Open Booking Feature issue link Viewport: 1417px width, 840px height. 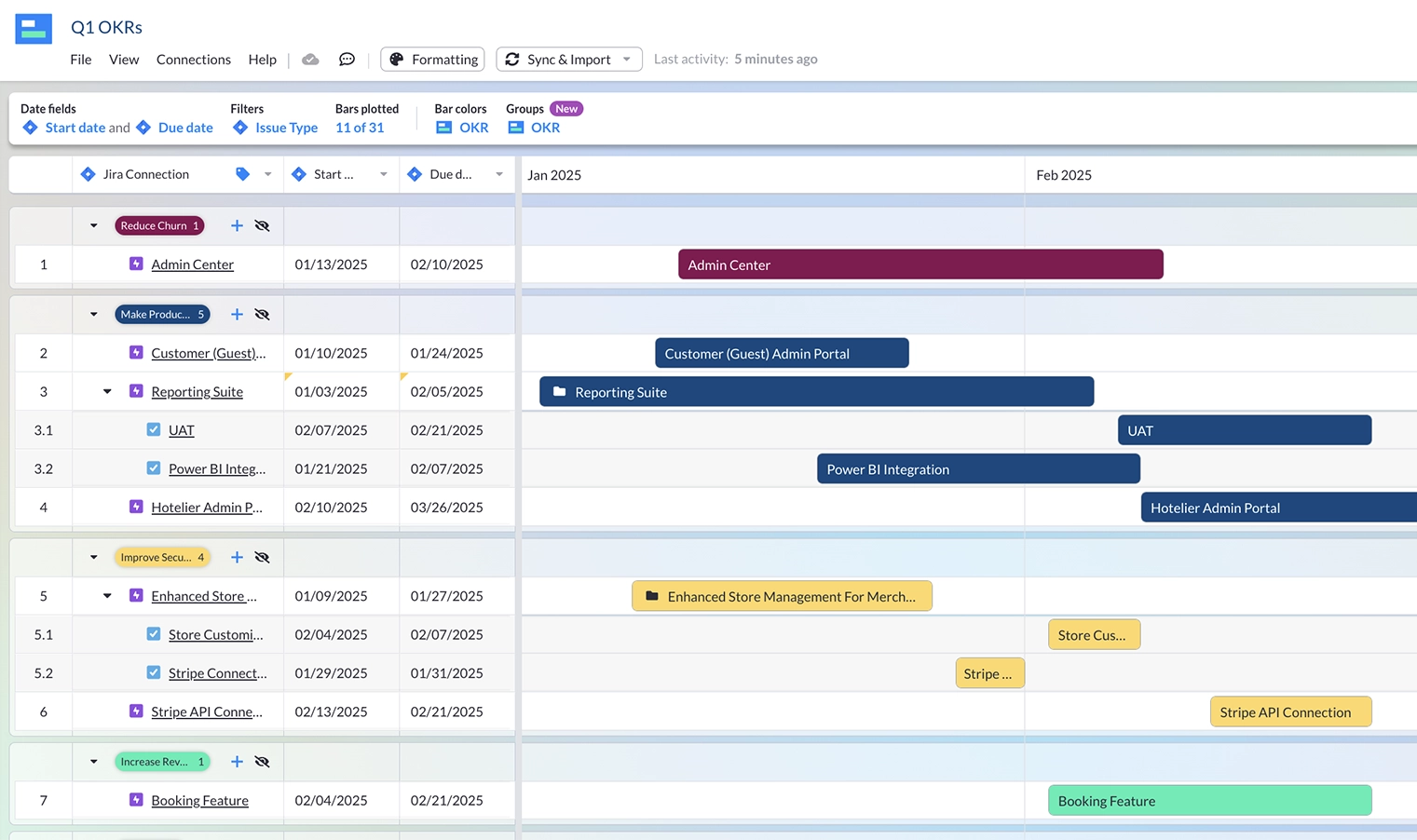[199, 800]
